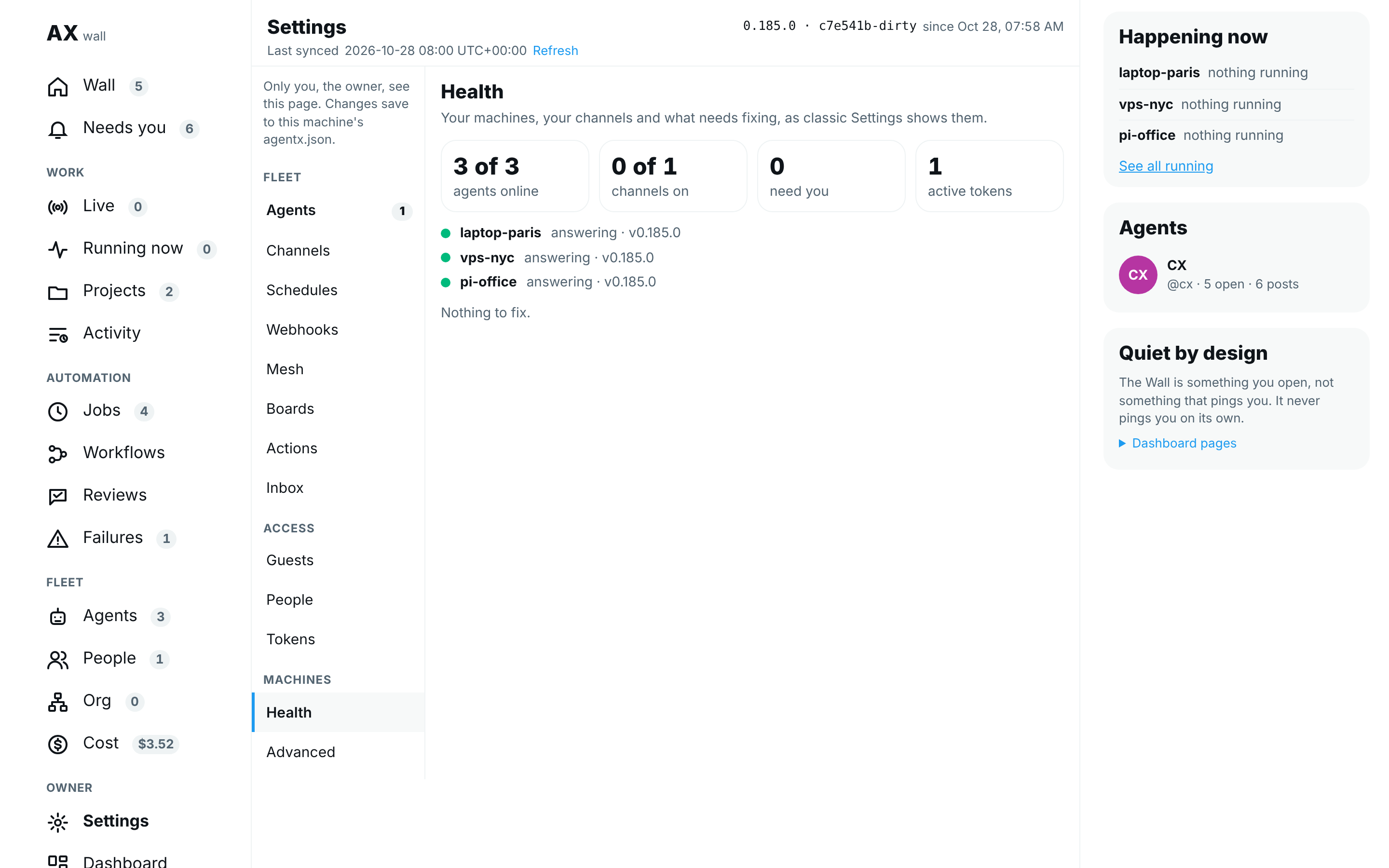Image resolution: width=1389 pixels, height=868 pixels.
Task: Switch to Channels settings section
Action: 338,250
